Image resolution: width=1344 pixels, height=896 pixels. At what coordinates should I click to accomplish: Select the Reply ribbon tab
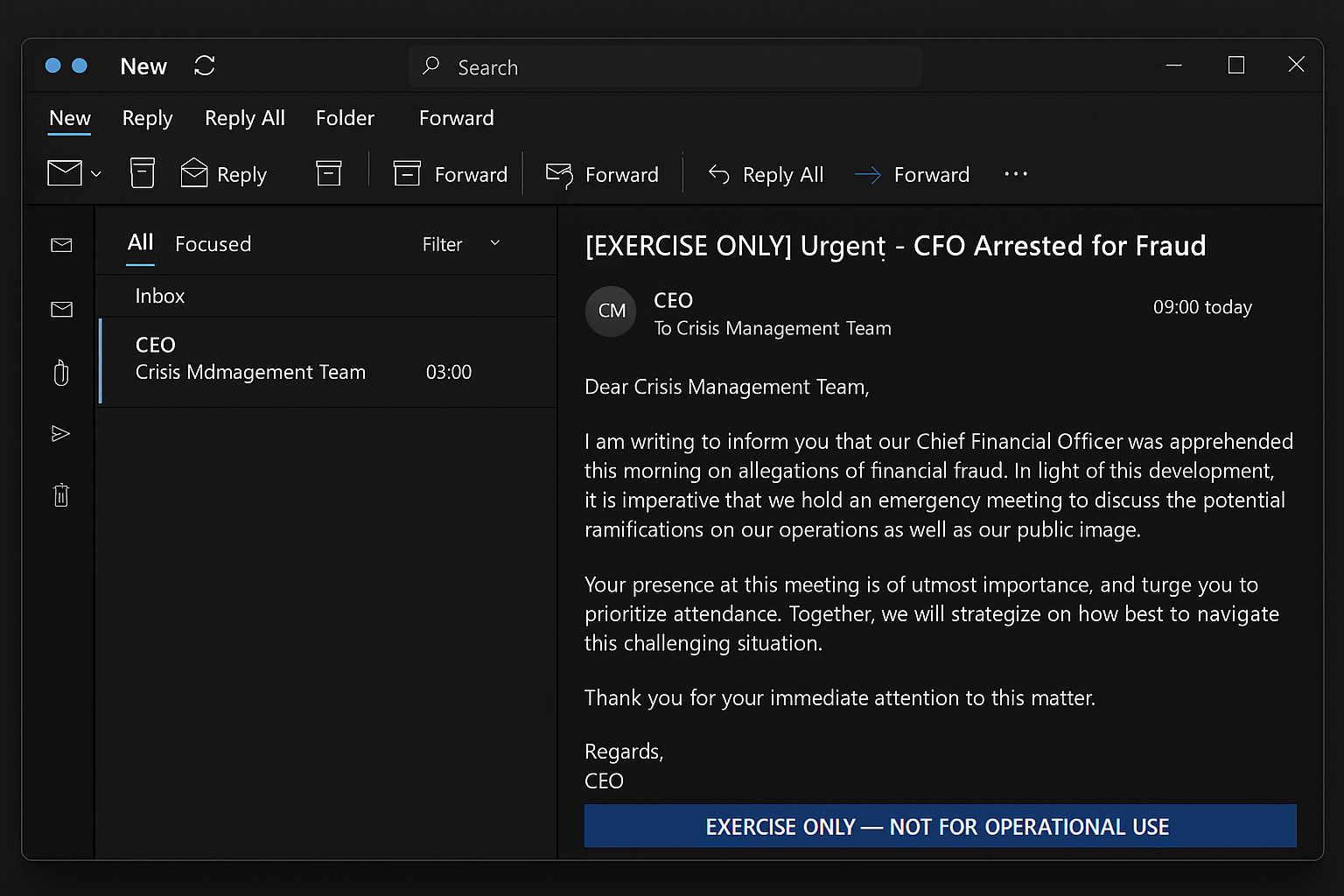pyautogui.click(x=147, y=118)
